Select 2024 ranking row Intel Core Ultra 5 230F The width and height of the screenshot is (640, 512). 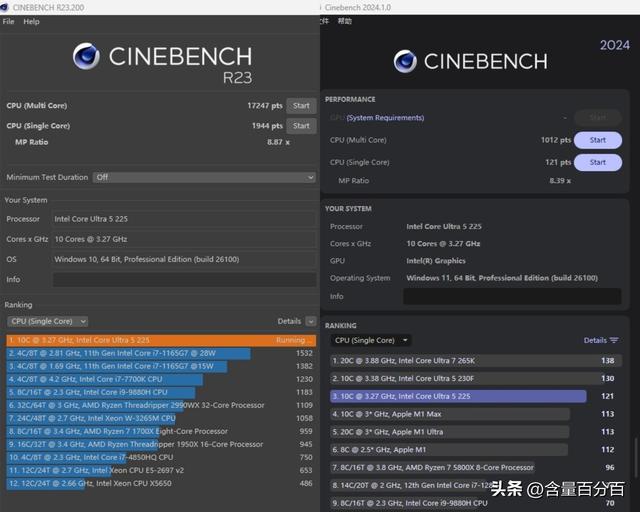click(476, 378)
